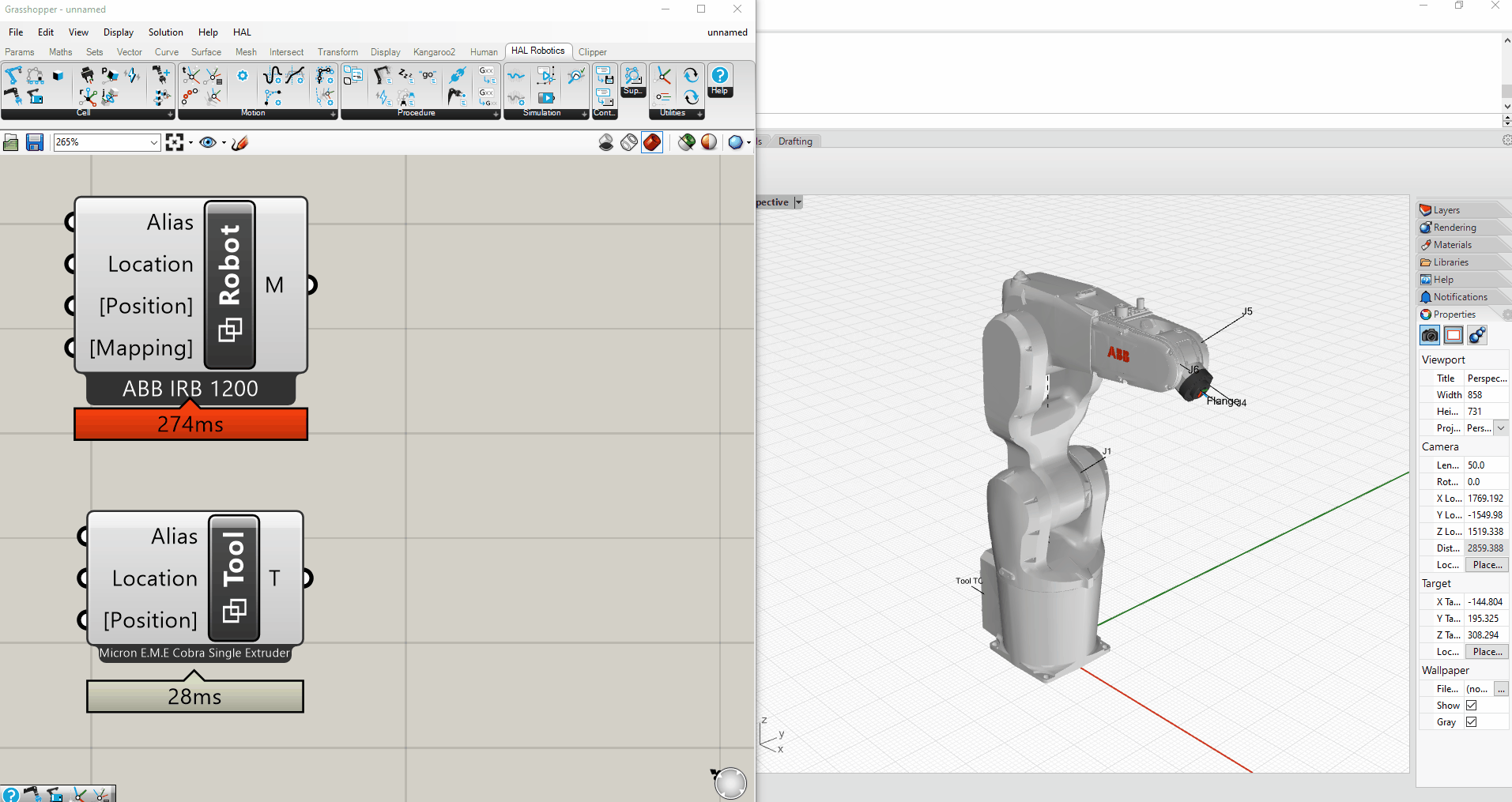Open the Perspective viewport title dropdown arrow

tap(798, 202)
